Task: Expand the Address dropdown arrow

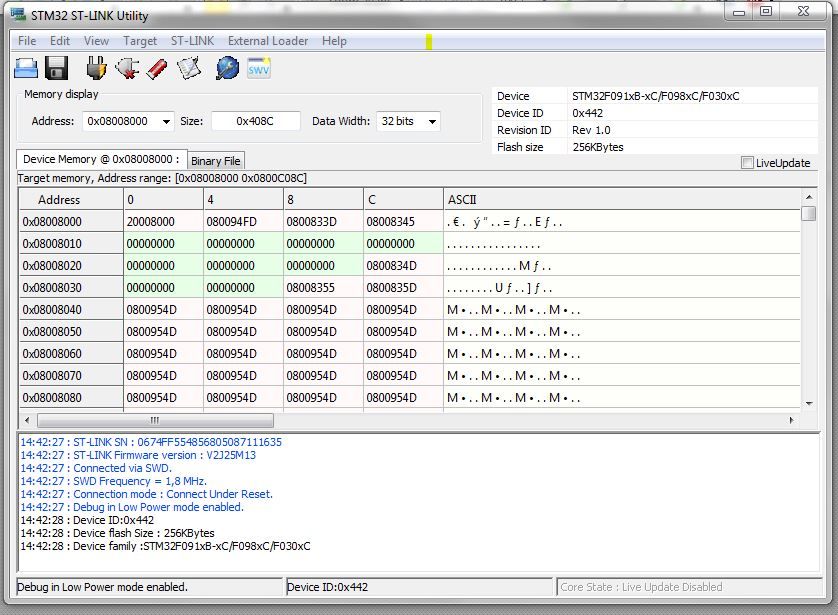Action: point(166,122)
